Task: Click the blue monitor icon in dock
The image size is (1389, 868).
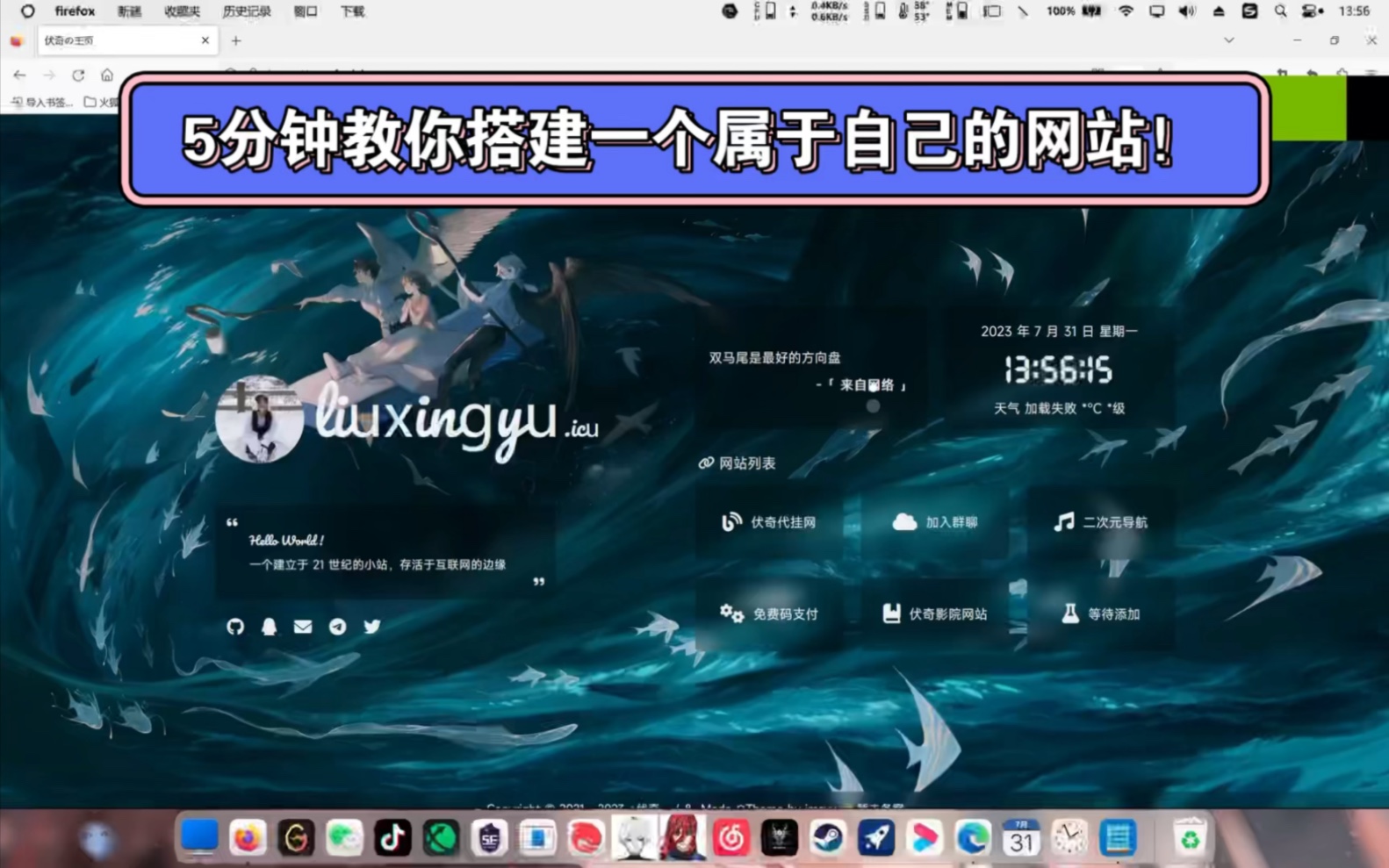Action: tap(199, 837)
